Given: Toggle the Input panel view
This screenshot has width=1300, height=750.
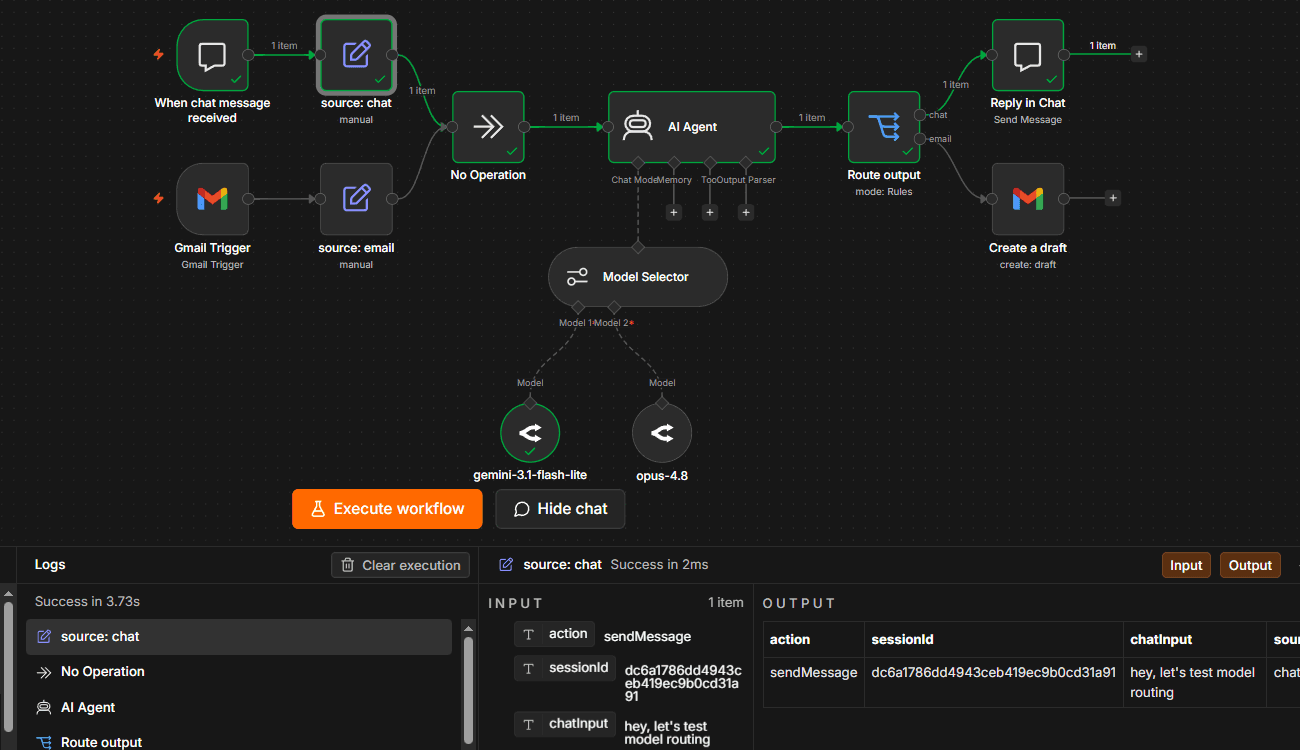Looking at the screenshot, I should tap(1186, 565).
